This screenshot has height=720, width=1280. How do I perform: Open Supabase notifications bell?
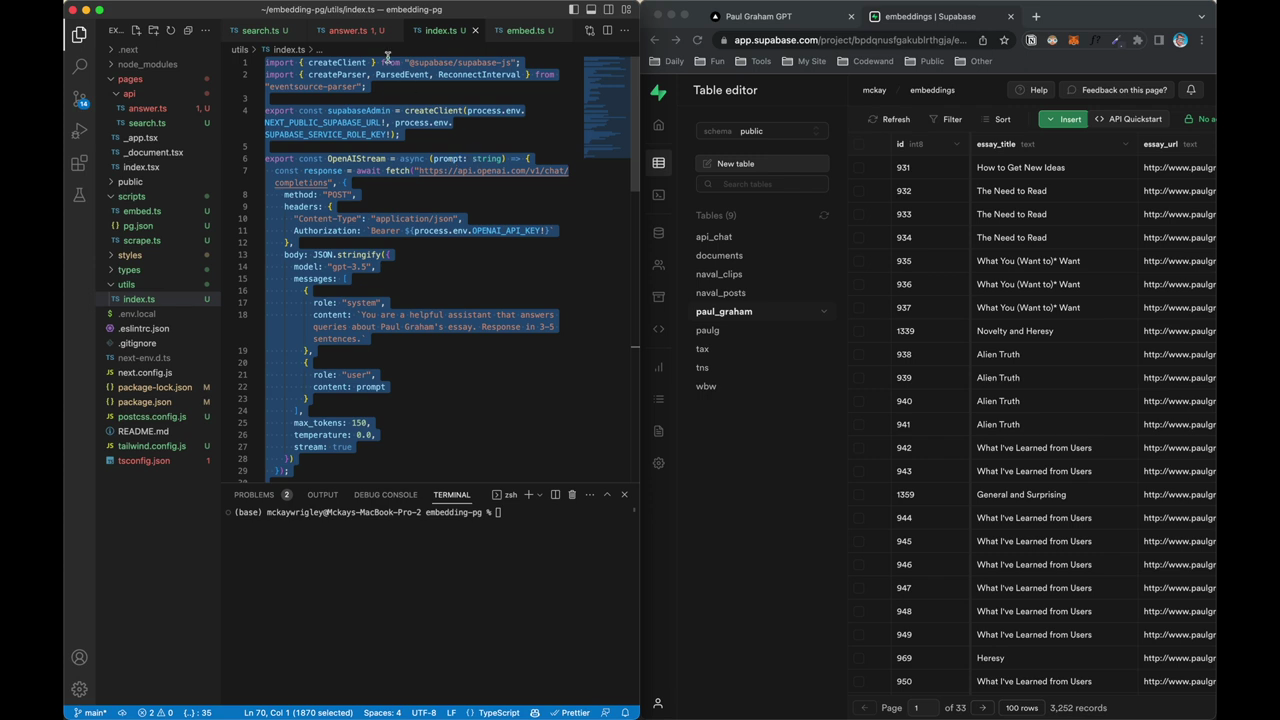pyautogui.click(x=1190, y=90)
